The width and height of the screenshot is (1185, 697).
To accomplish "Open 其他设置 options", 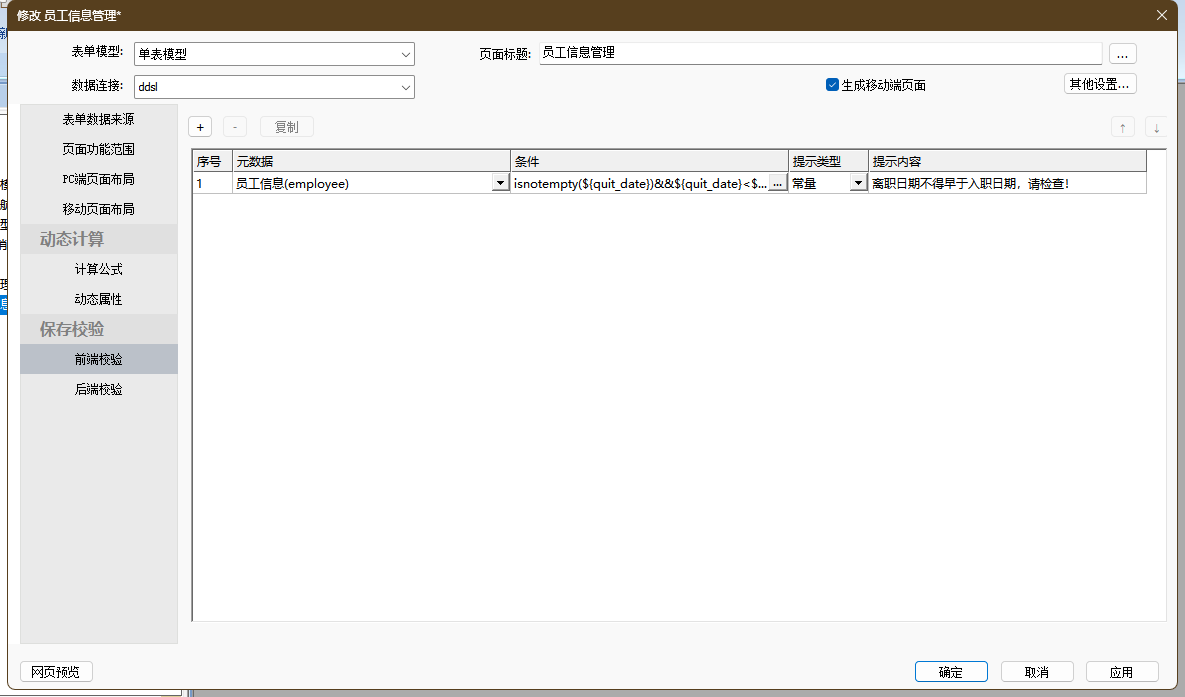I will [x=1099, y=84].
